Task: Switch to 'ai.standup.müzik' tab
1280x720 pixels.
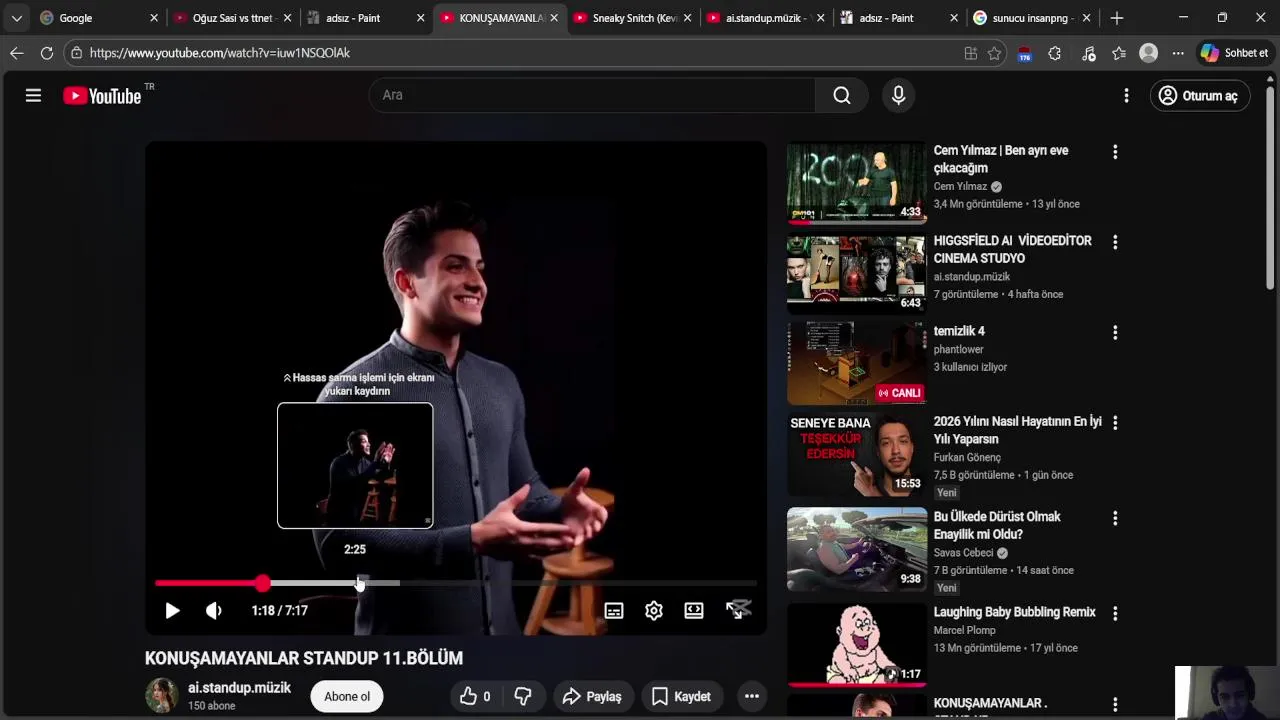Action: (766, 18)
